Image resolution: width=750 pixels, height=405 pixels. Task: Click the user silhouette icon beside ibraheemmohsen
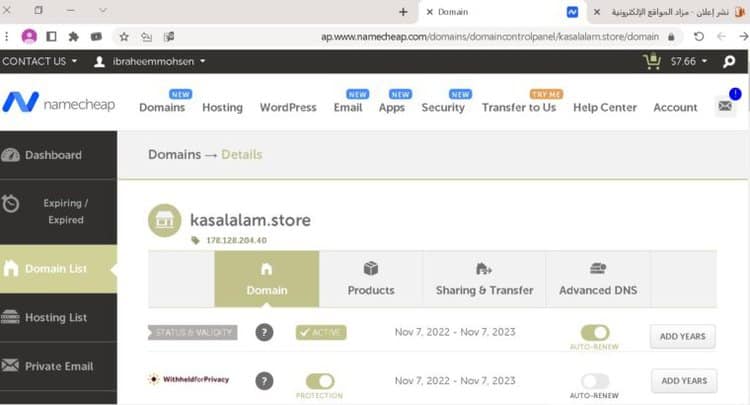pos(99,61)
